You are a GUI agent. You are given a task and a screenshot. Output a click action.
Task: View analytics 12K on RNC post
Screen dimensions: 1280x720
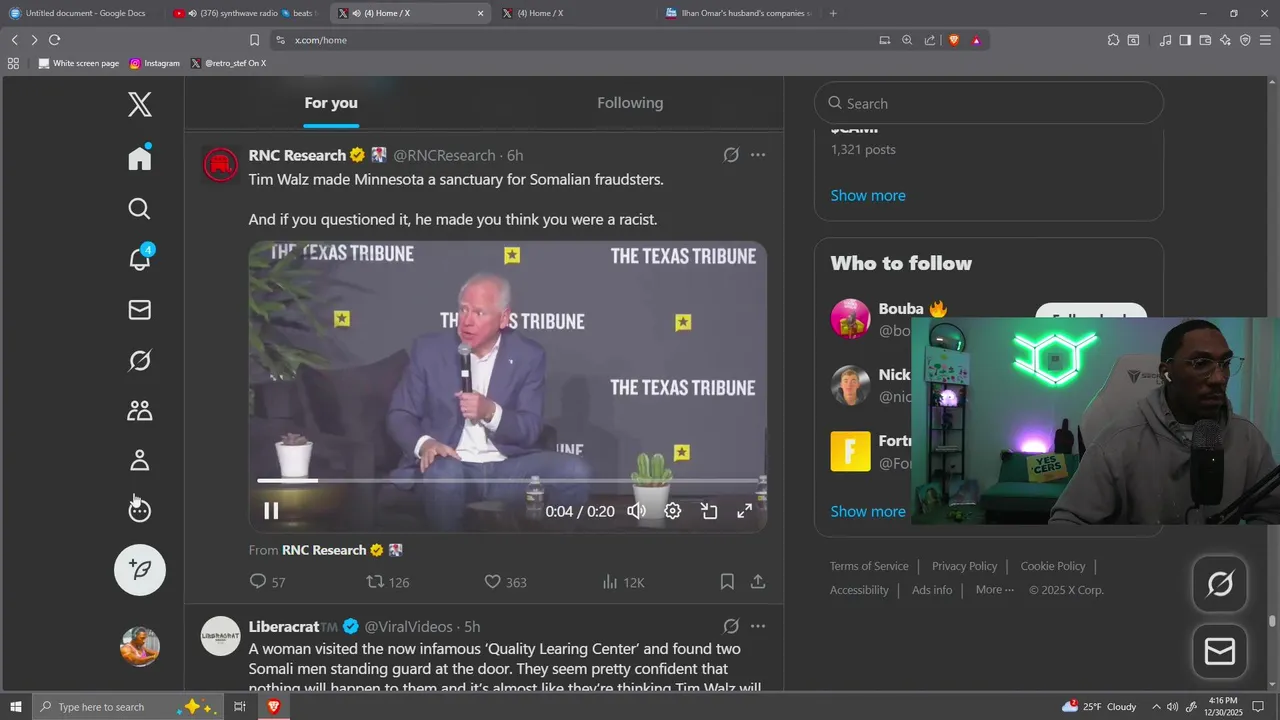(623, 582)
